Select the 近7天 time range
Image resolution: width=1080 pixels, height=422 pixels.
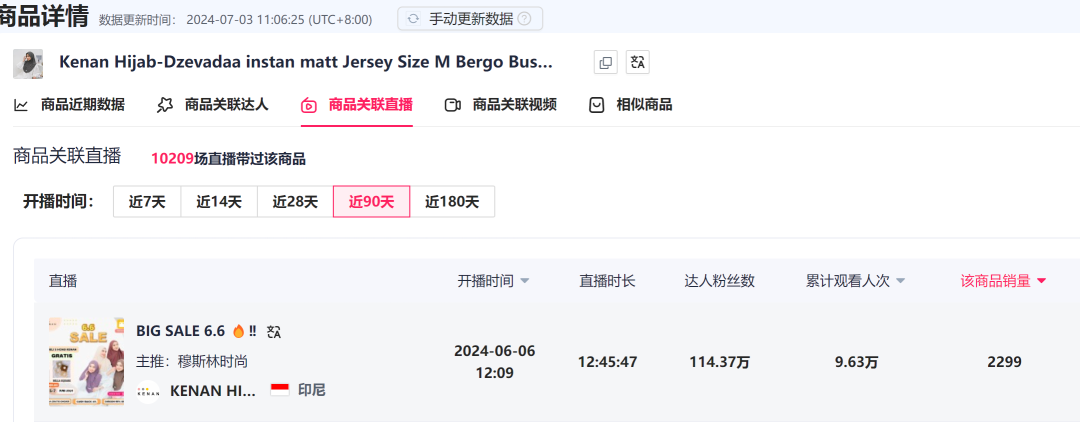[147, 202]
